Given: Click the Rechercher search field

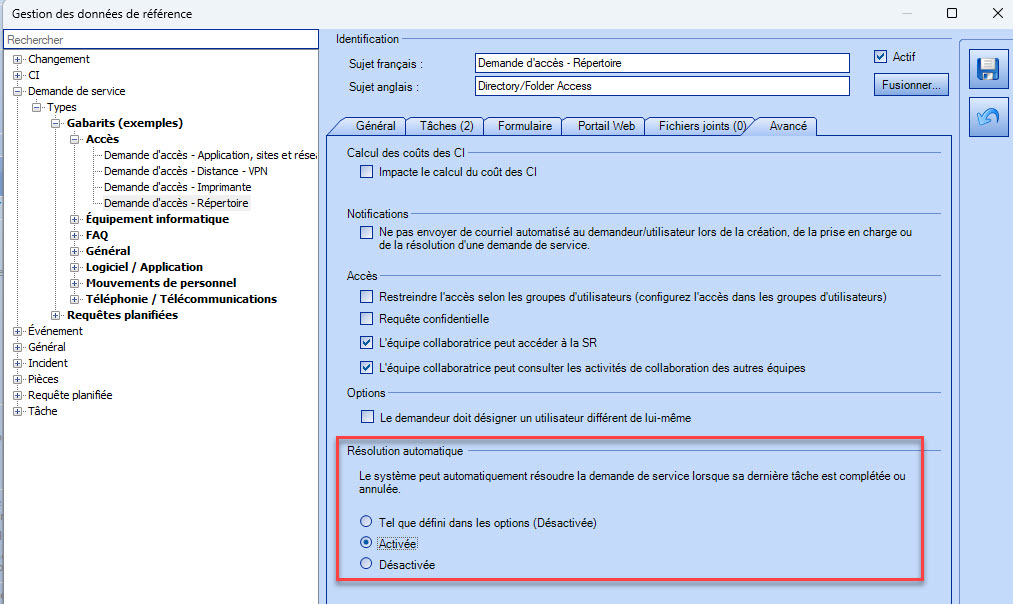Looking at the screenshot, I should (x=160, y=40).
